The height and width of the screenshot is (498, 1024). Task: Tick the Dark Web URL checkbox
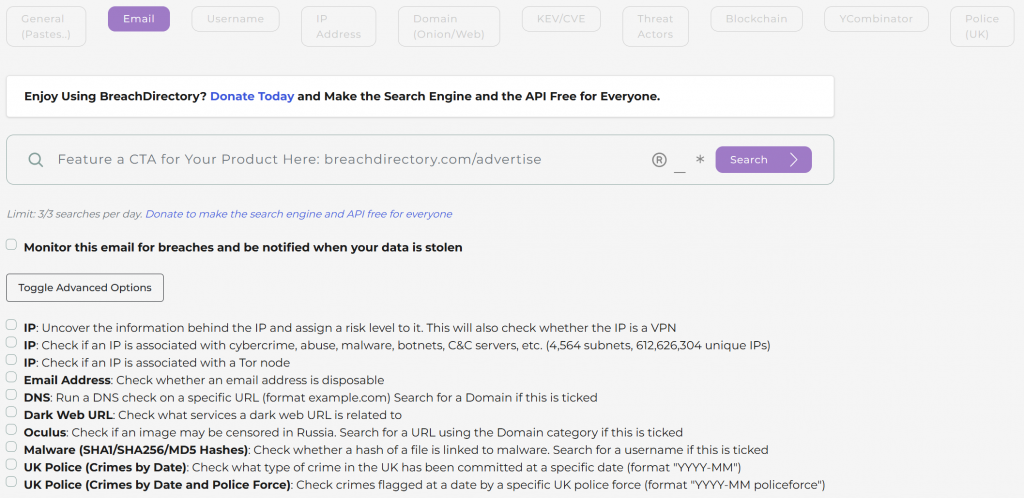pyautogui.click(x=11, y=412)
